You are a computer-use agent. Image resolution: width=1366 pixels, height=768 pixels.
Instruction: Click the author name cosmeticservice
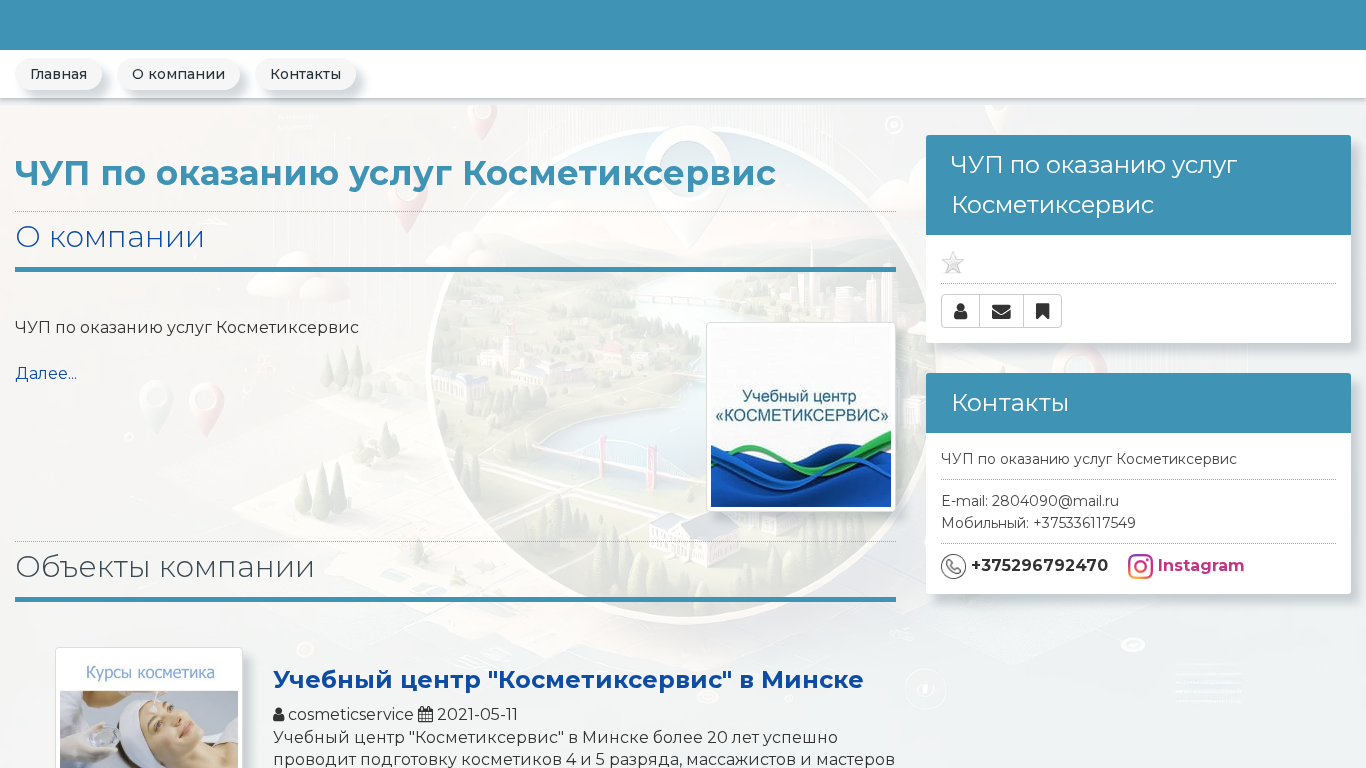pos(351,715)
